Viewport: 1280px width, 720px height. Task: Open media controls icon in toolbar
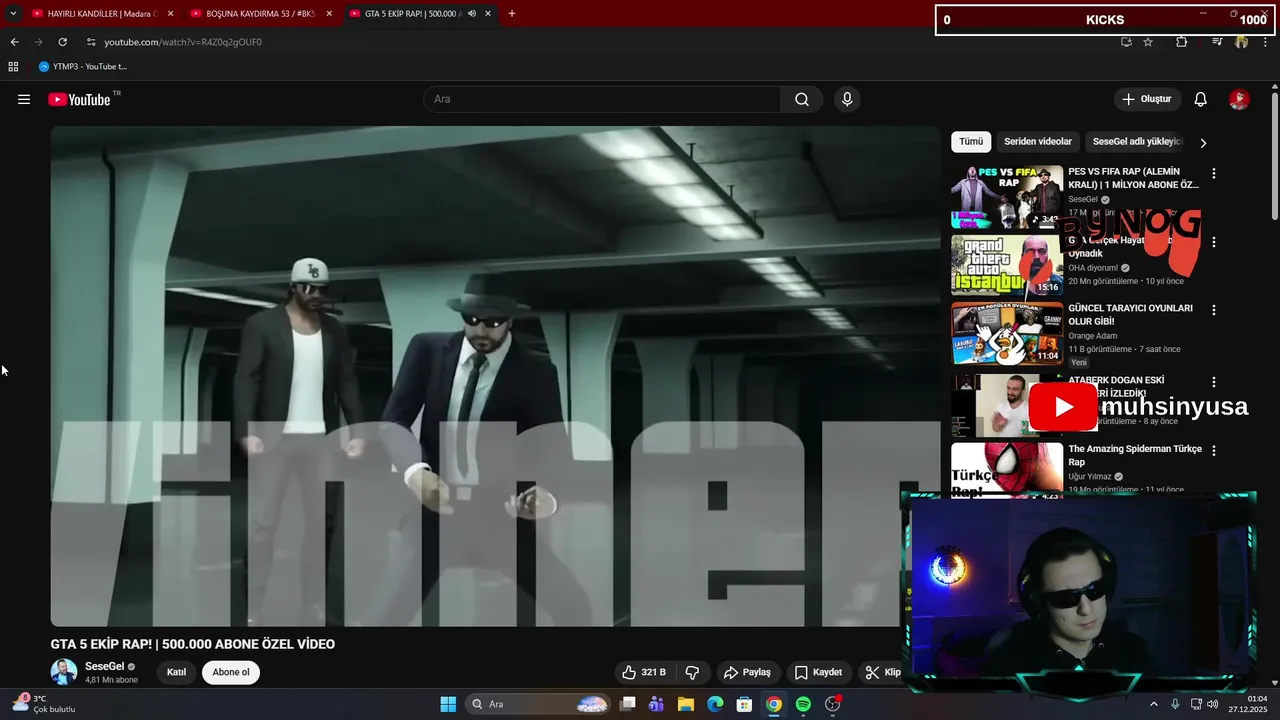(1217, 42)
